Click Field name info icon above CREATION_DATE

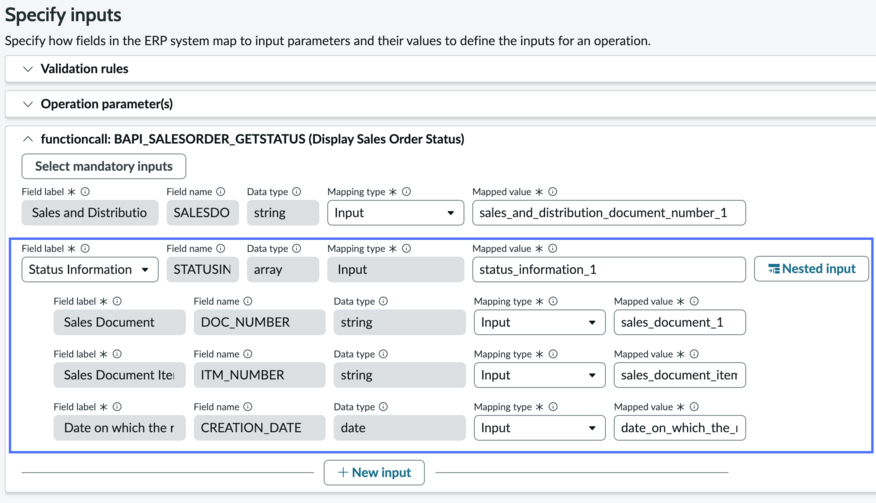coord(248,407)
